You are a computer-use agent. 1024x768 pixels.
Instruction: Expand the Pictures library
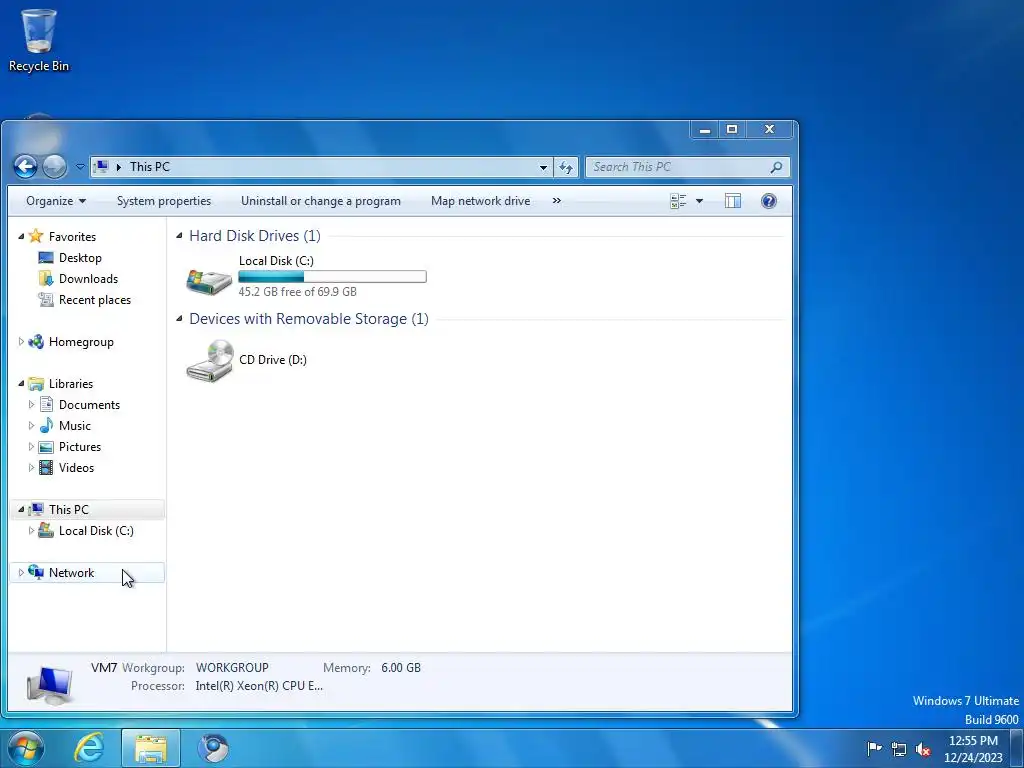(x=31, y=447)
